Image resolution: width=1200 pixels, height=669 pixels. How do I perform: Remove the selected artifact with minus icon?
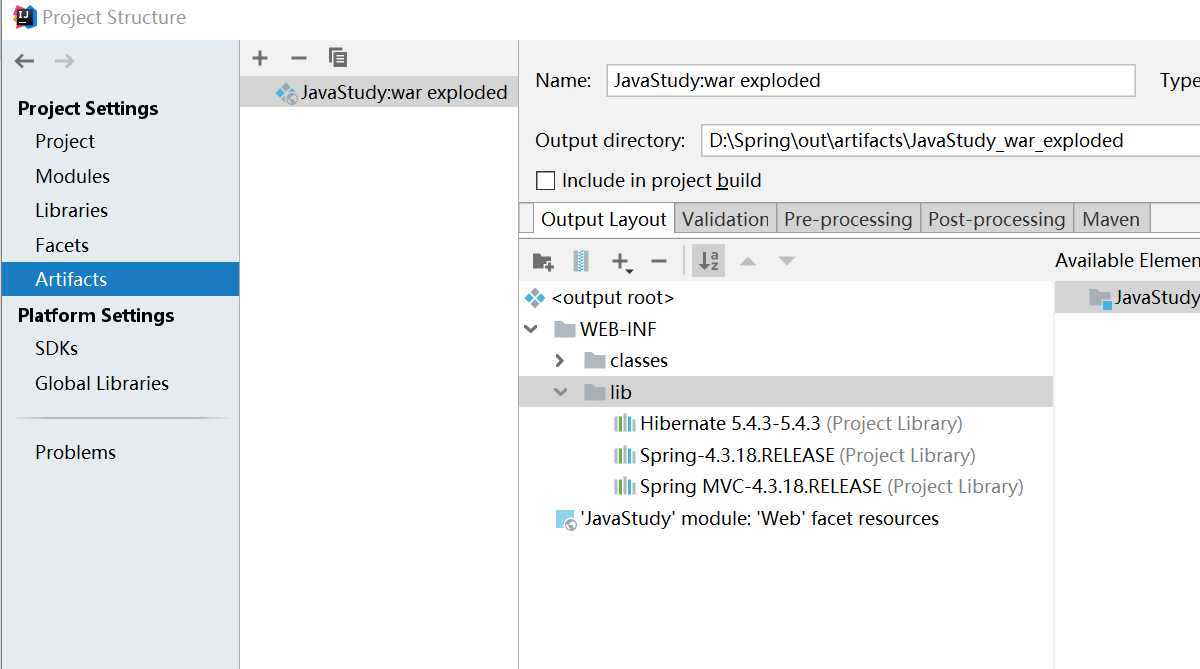tap(298, 58)
